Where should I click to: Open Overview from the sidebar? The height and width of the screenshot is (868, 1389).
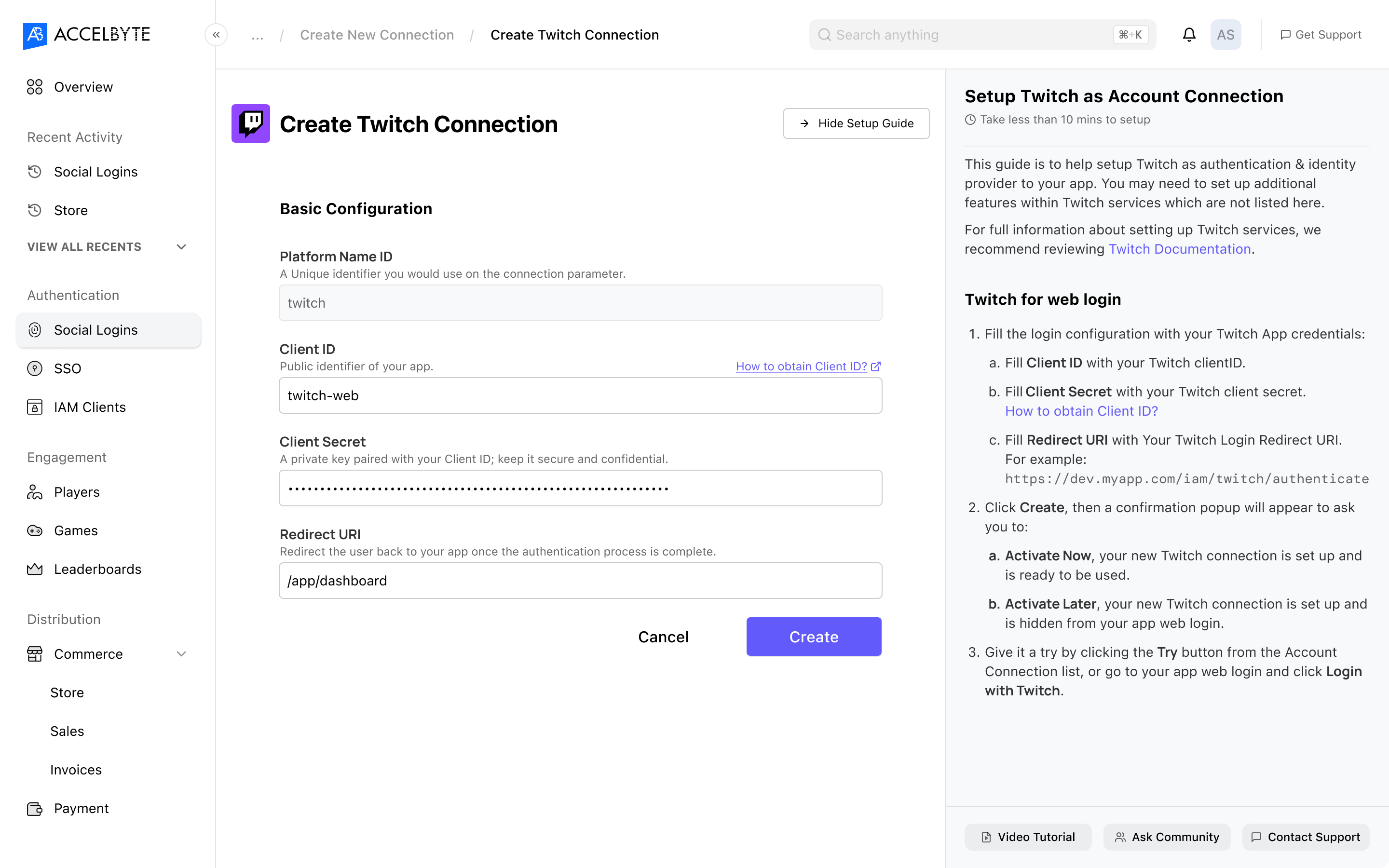[83, 87]
